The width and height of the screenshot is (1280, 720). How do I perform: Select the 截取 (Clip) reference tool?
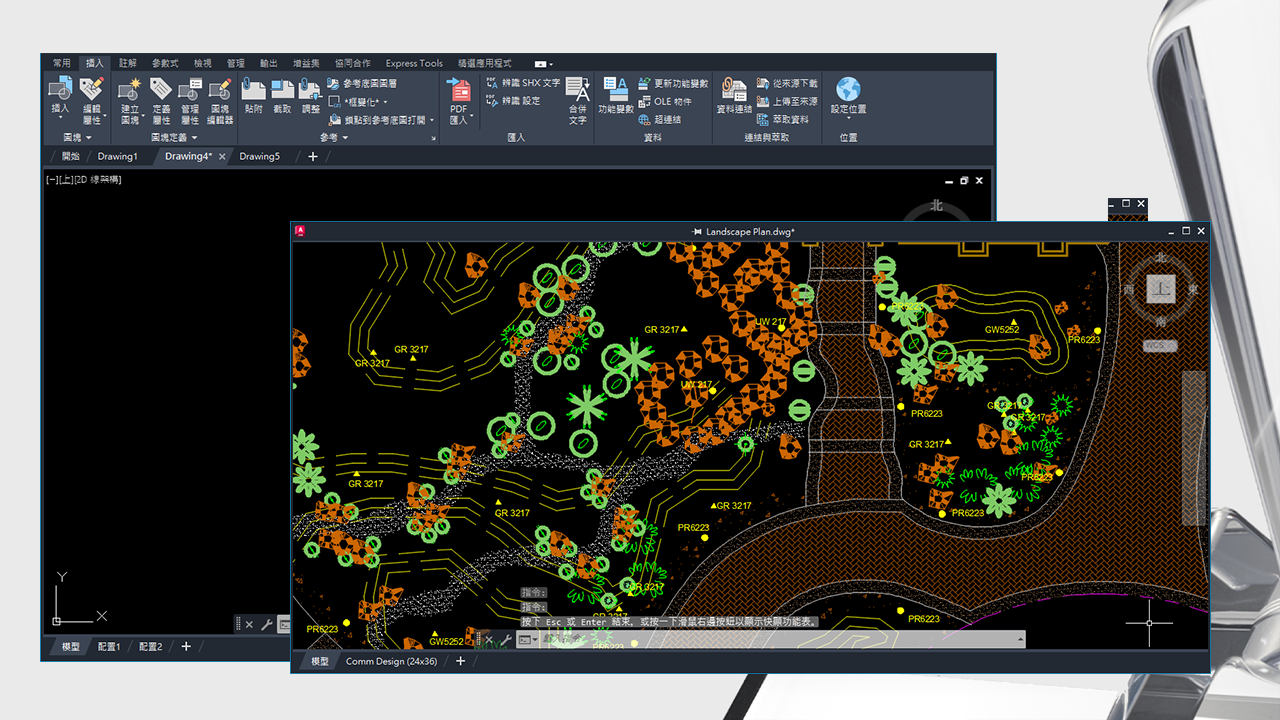[281, 88]
